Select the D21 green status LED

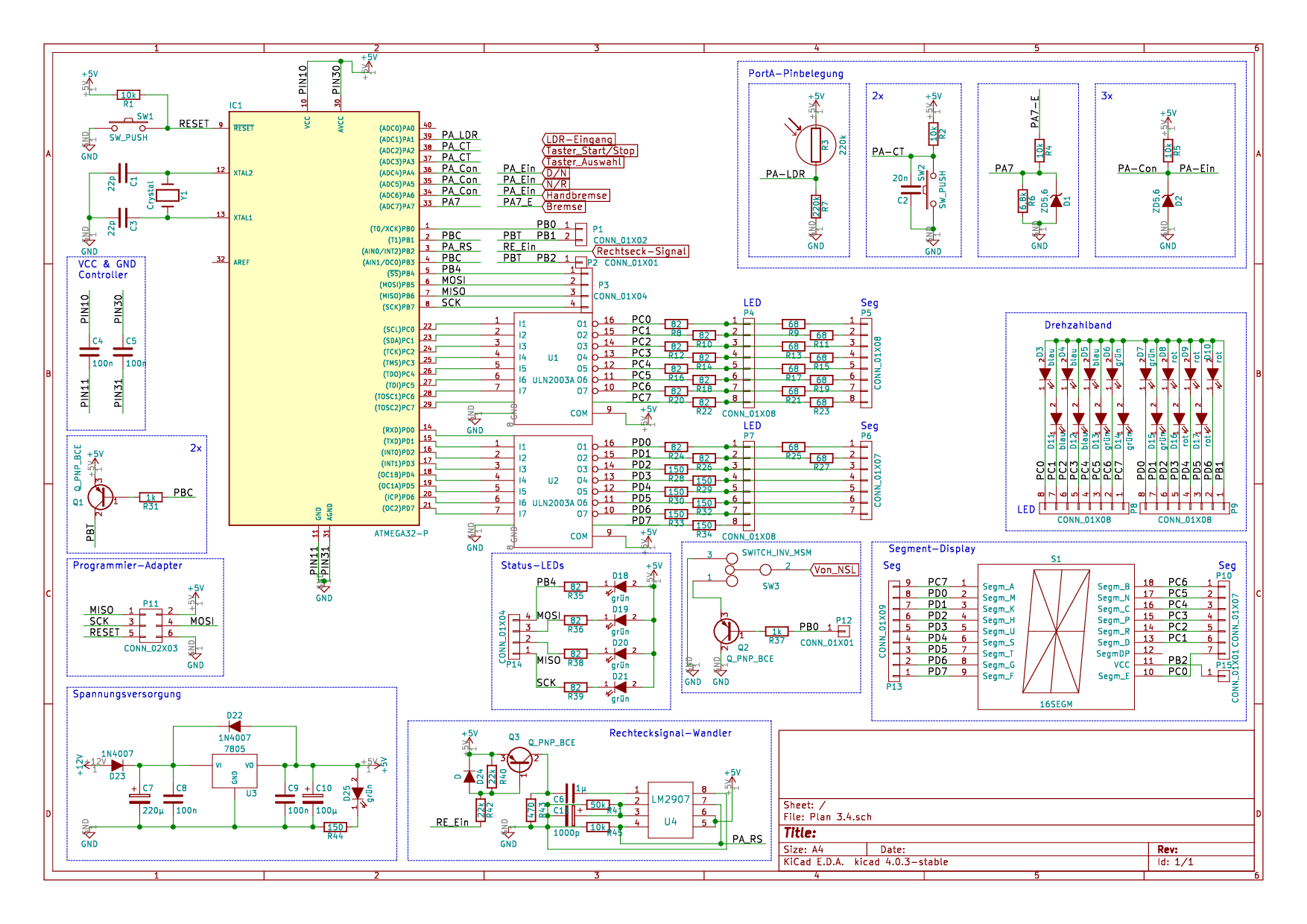[x=620, y=687]
